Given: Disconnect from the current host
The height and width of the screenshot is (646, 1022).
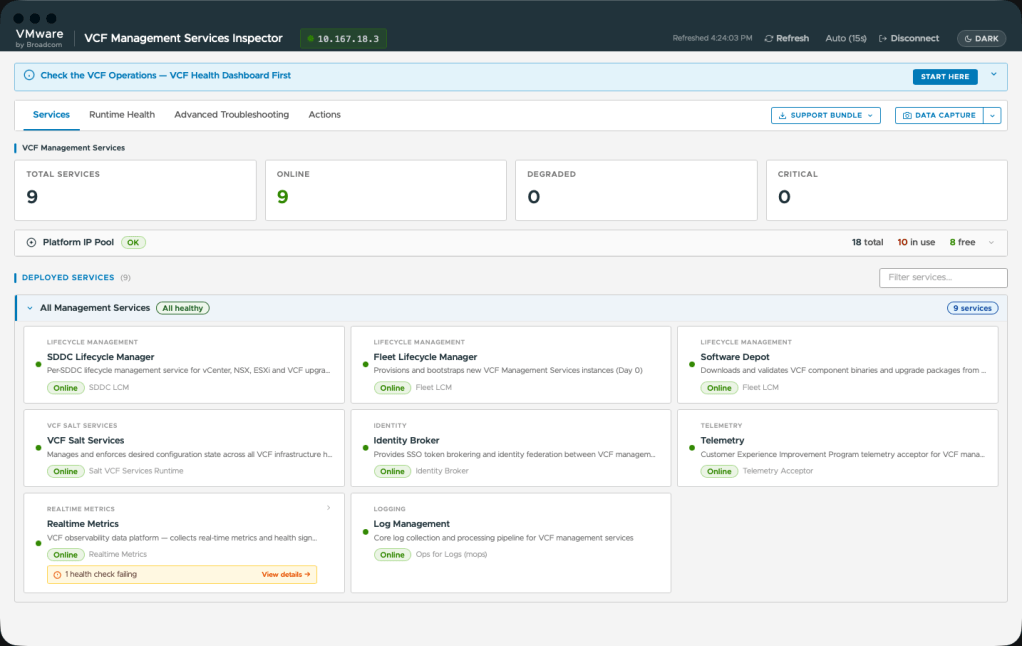Looking at the screenshot, I should click(909, 38).
